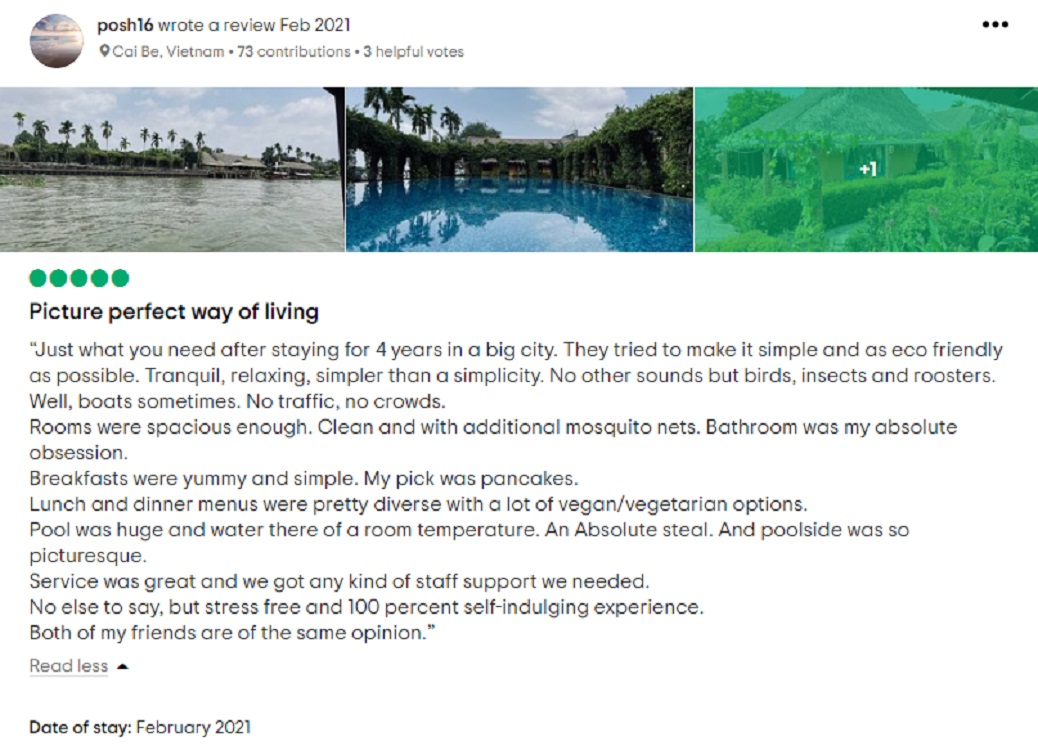Image resolution: width=1038 pixels, height=750 pixels.
Task: Click the Read less link
Action: tap(68, 666)
